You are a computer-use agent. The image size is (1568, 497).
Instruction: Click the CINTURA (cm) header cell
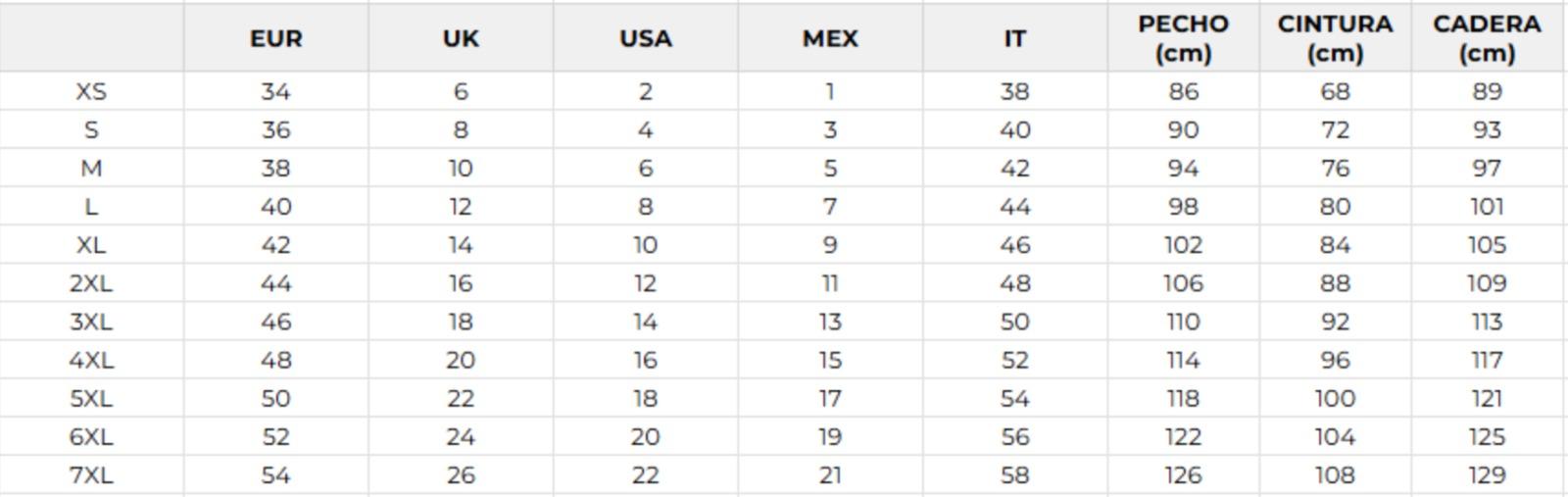[1335, 38]
